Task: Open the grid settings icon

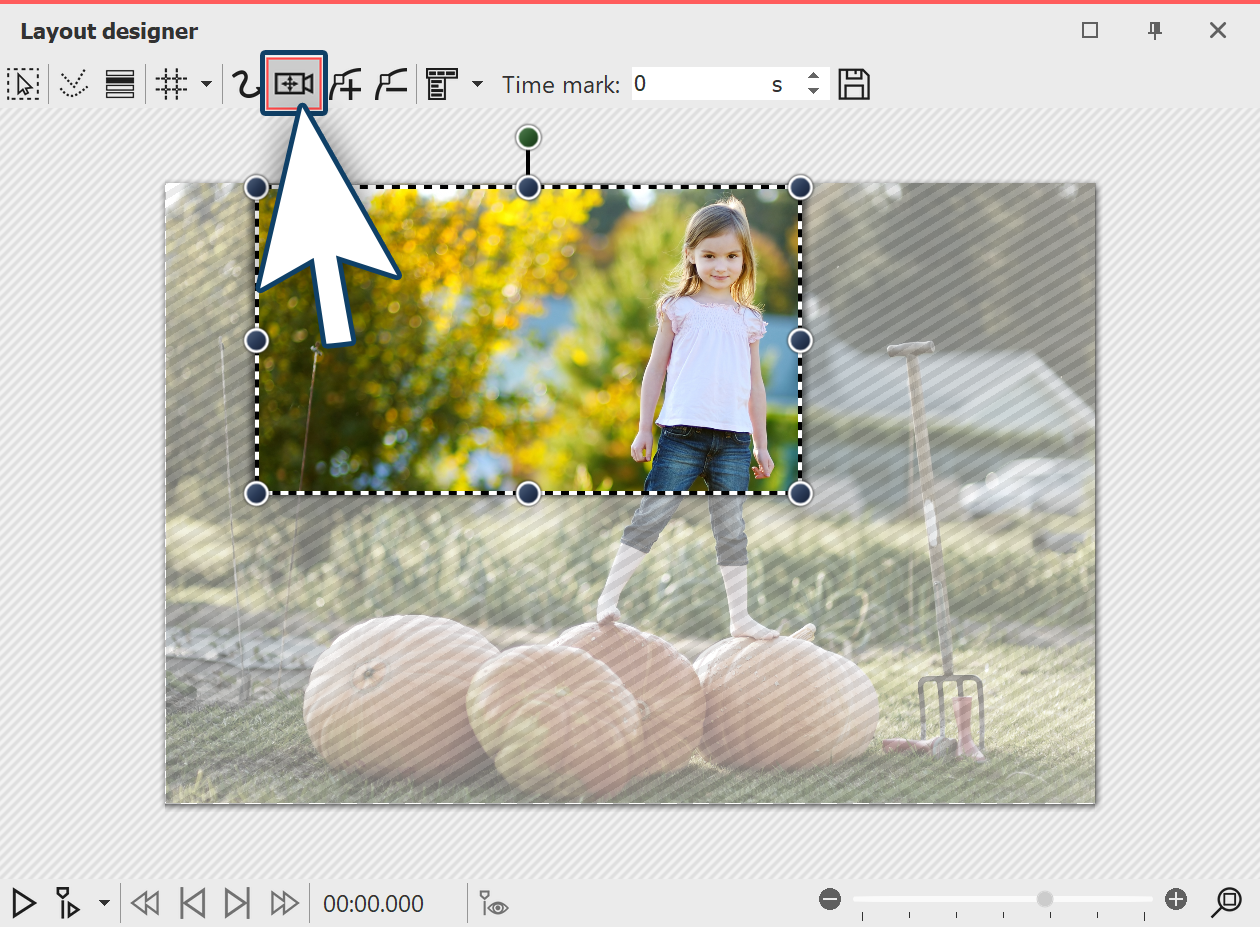Action: [169, 84]
